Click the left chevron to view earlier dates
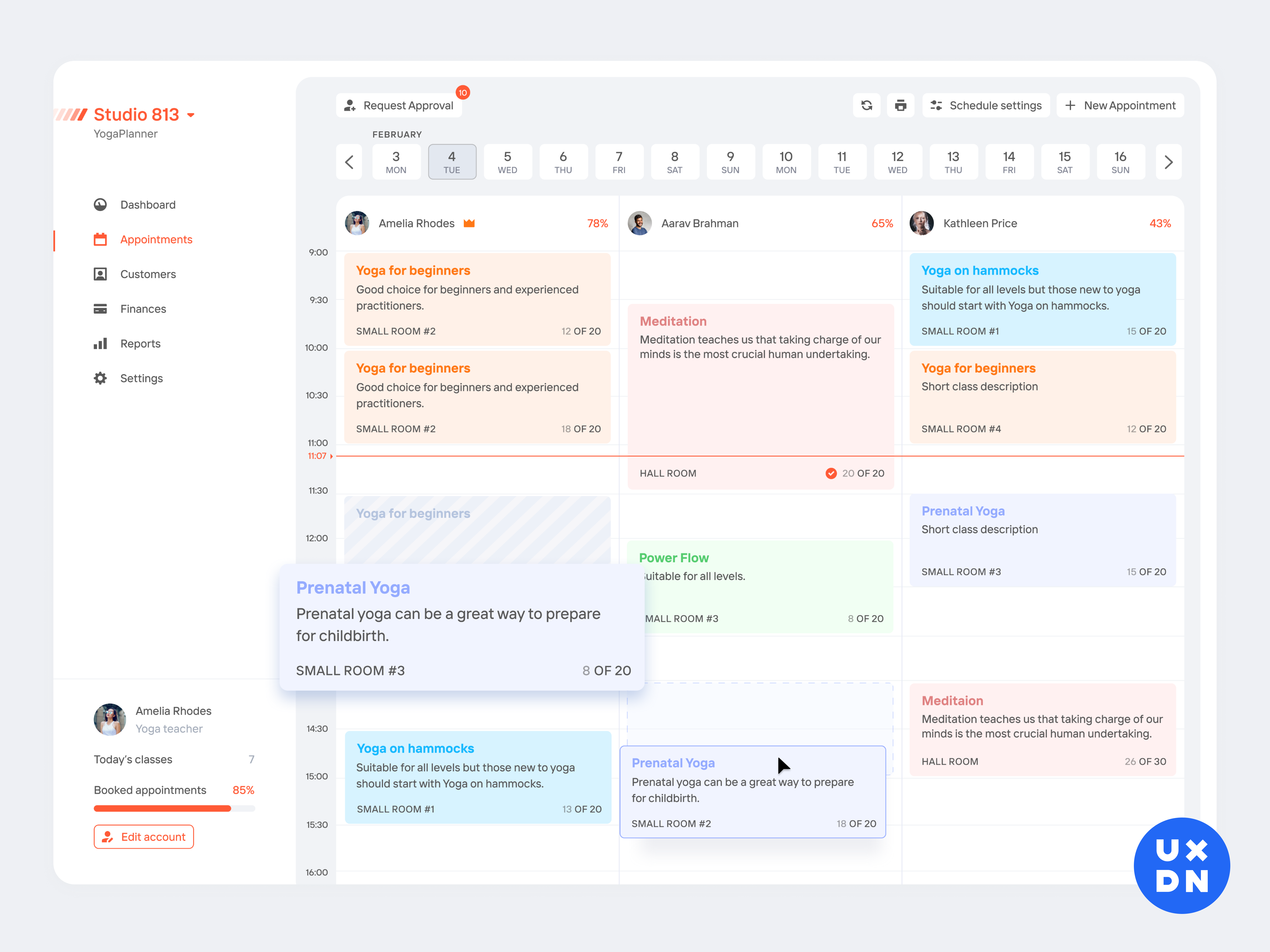 coord(349,162)
